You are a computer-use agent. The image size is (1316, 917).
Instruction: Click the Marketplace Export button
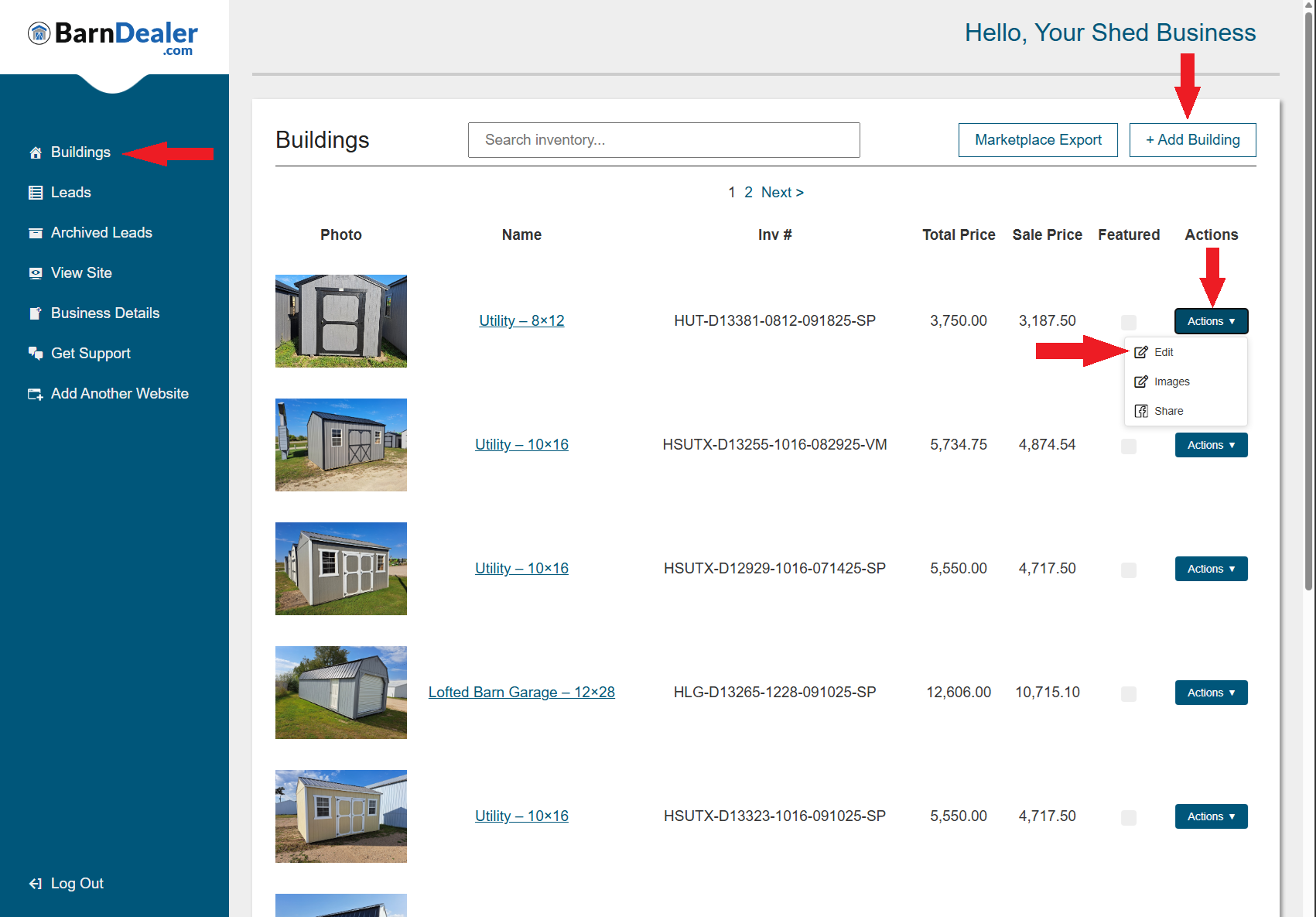(1037, 140)
